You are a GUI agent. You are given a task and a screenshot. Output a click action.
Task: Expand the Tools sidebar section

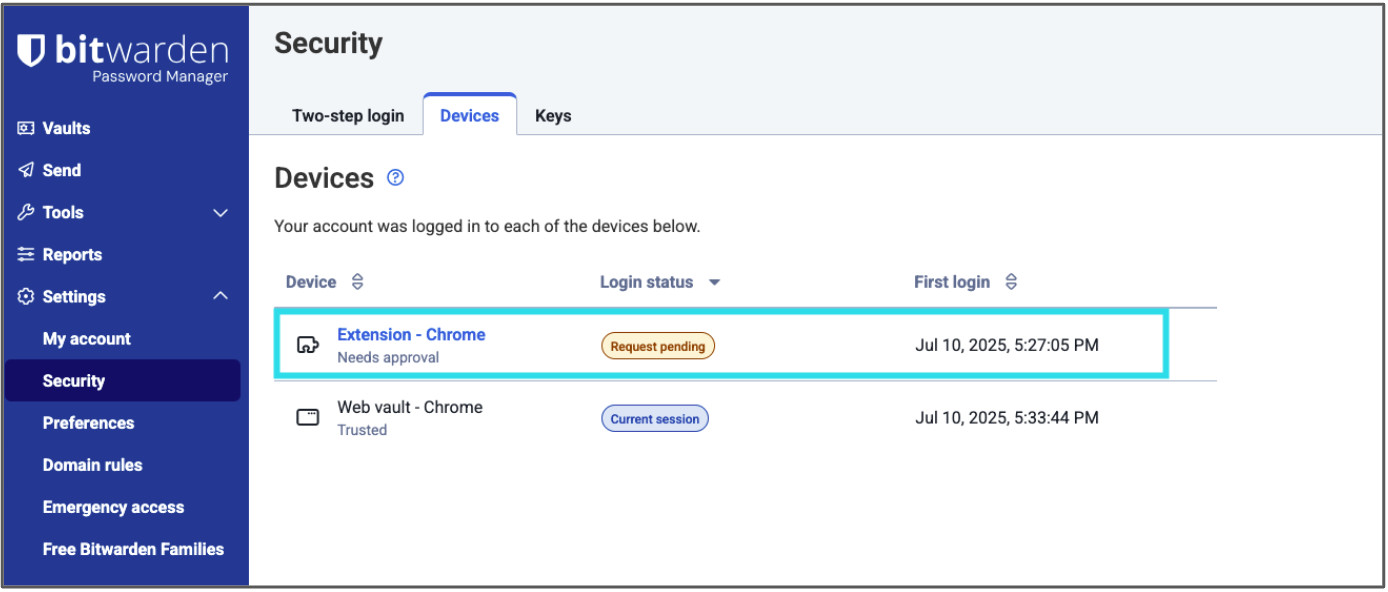tap(219, 212)
